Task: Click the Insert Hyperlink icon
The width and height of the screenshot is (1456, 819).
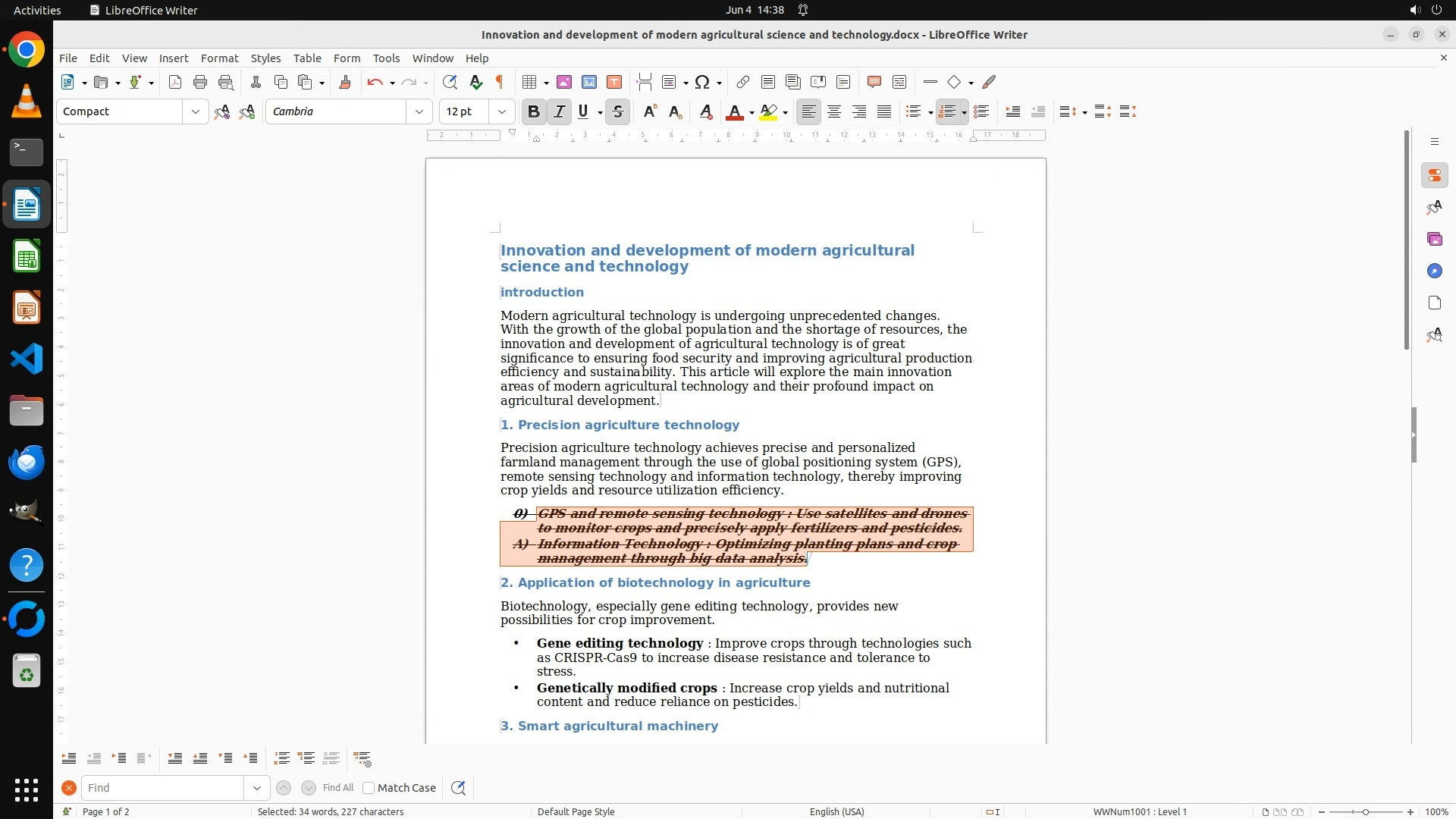Action: tap(743, 82)
